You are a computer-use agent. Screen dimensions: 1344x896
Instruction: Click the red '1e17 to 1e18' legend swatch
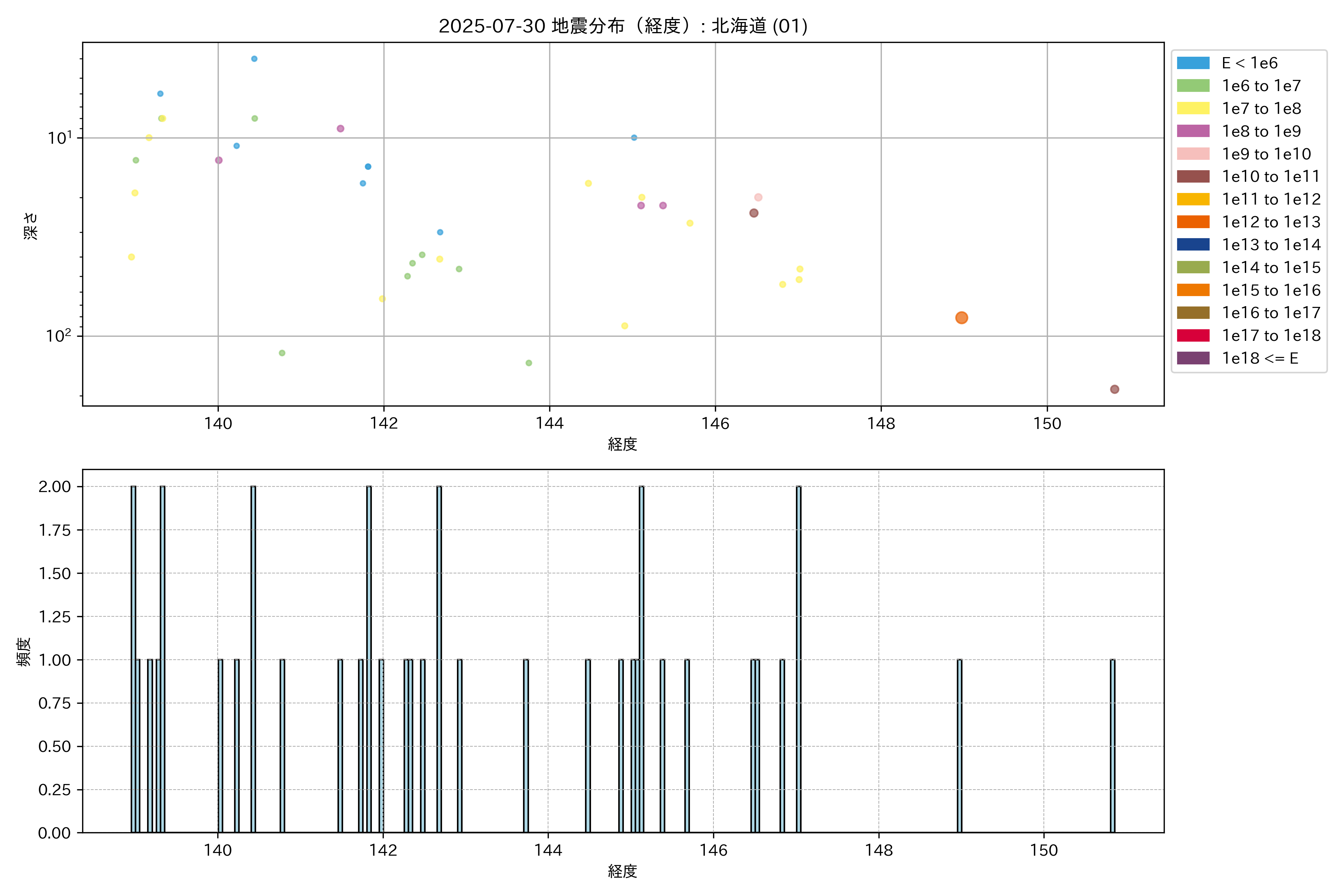pyautogui.click(x=1192, y=335)
